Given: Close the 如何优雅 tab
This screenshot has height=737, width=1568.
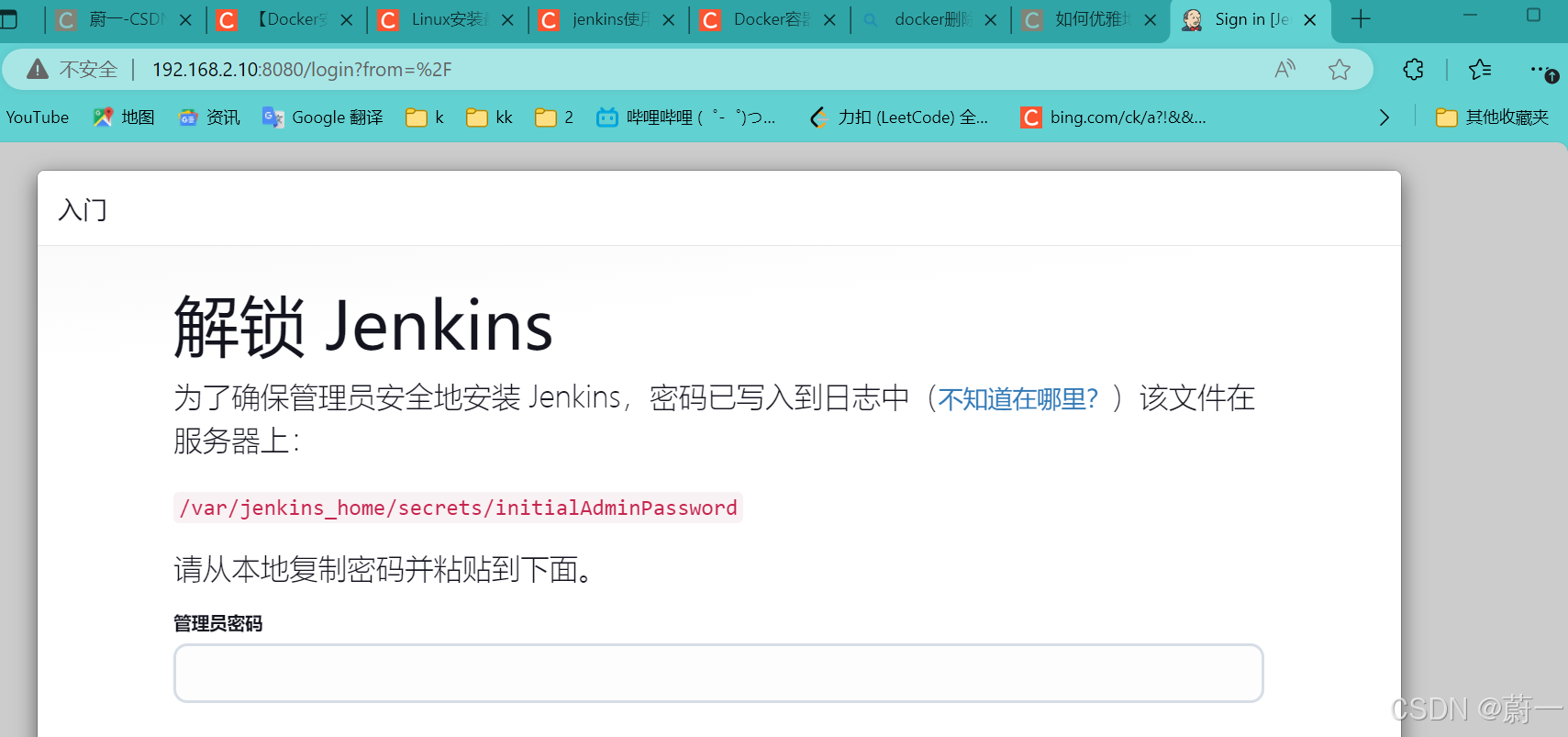Looking at the screenshot, I should (x=1151, y=19).
